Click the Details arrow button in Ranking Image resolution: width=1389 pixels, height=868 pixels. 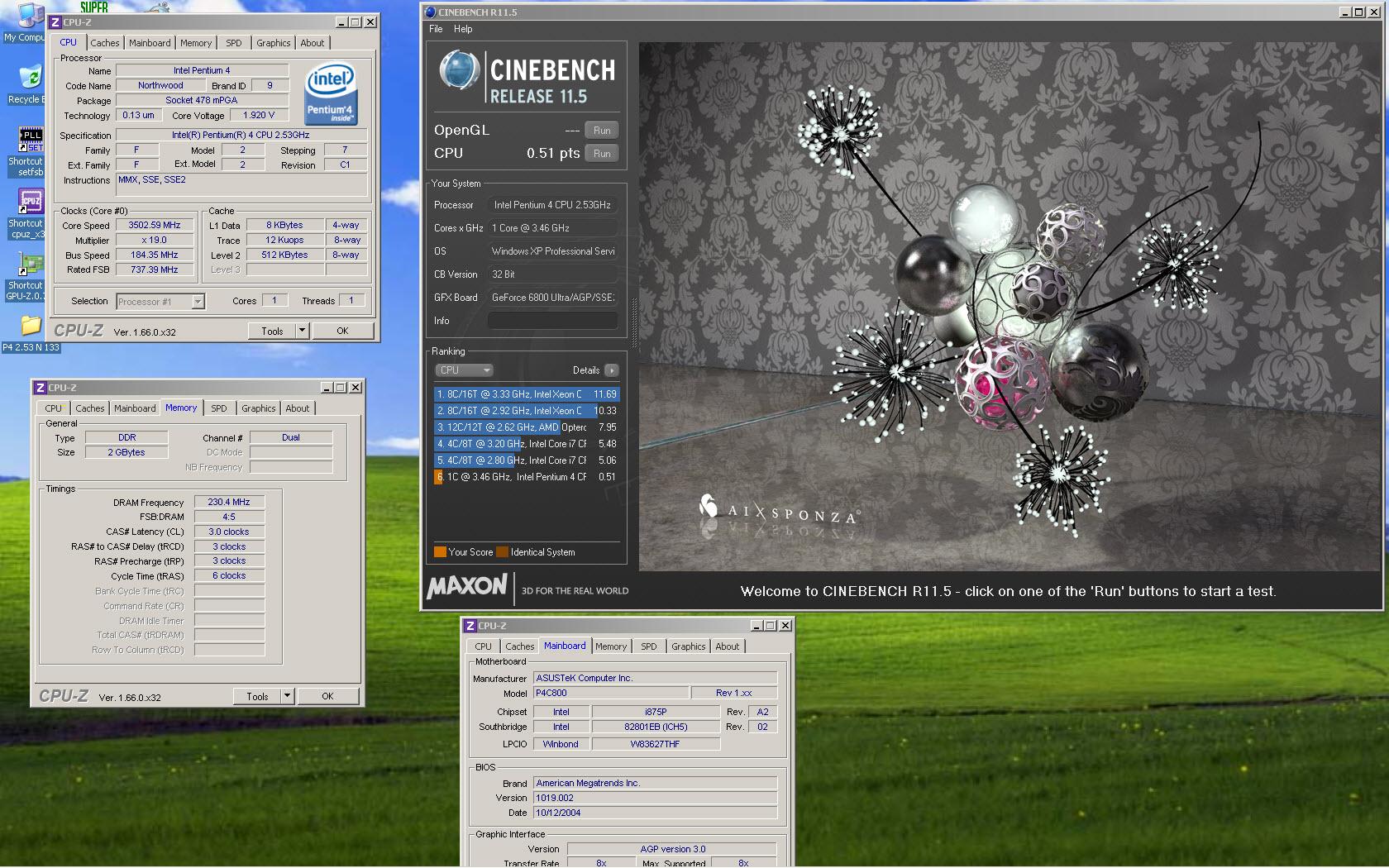(x=611, y=370)
